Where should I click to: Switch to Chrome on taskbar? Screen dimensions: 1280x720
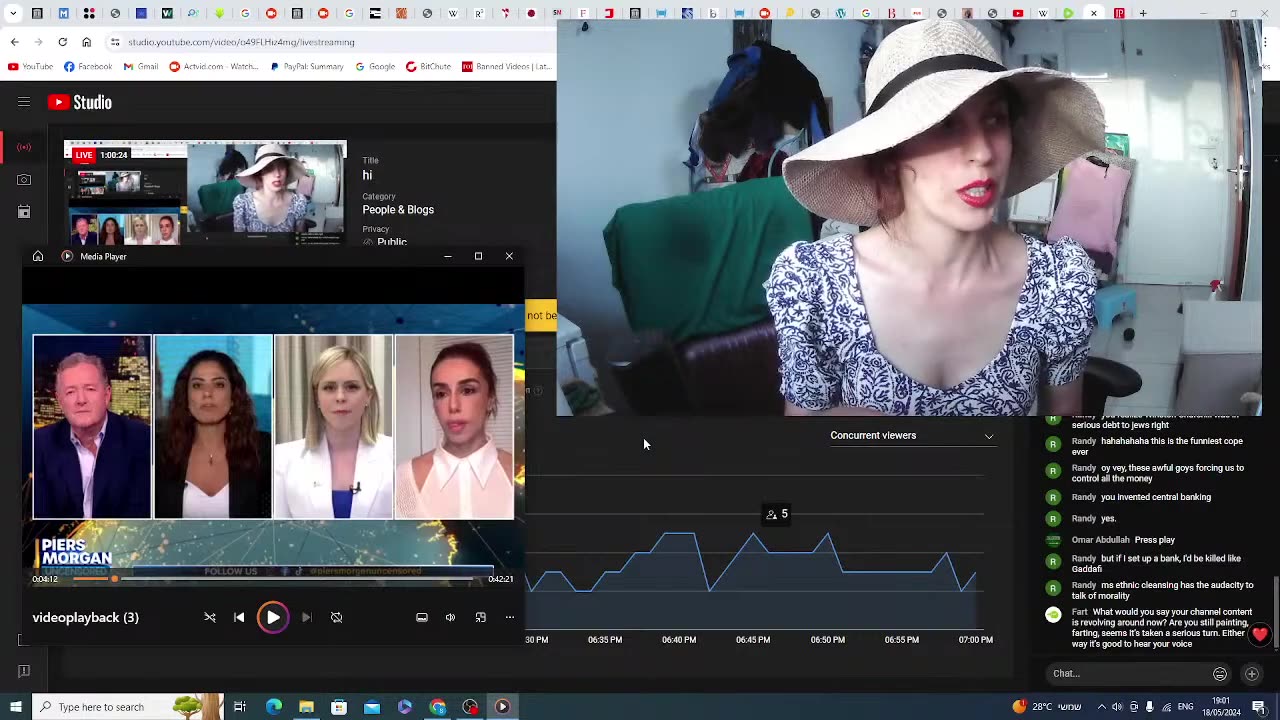(x=438, y=707)
